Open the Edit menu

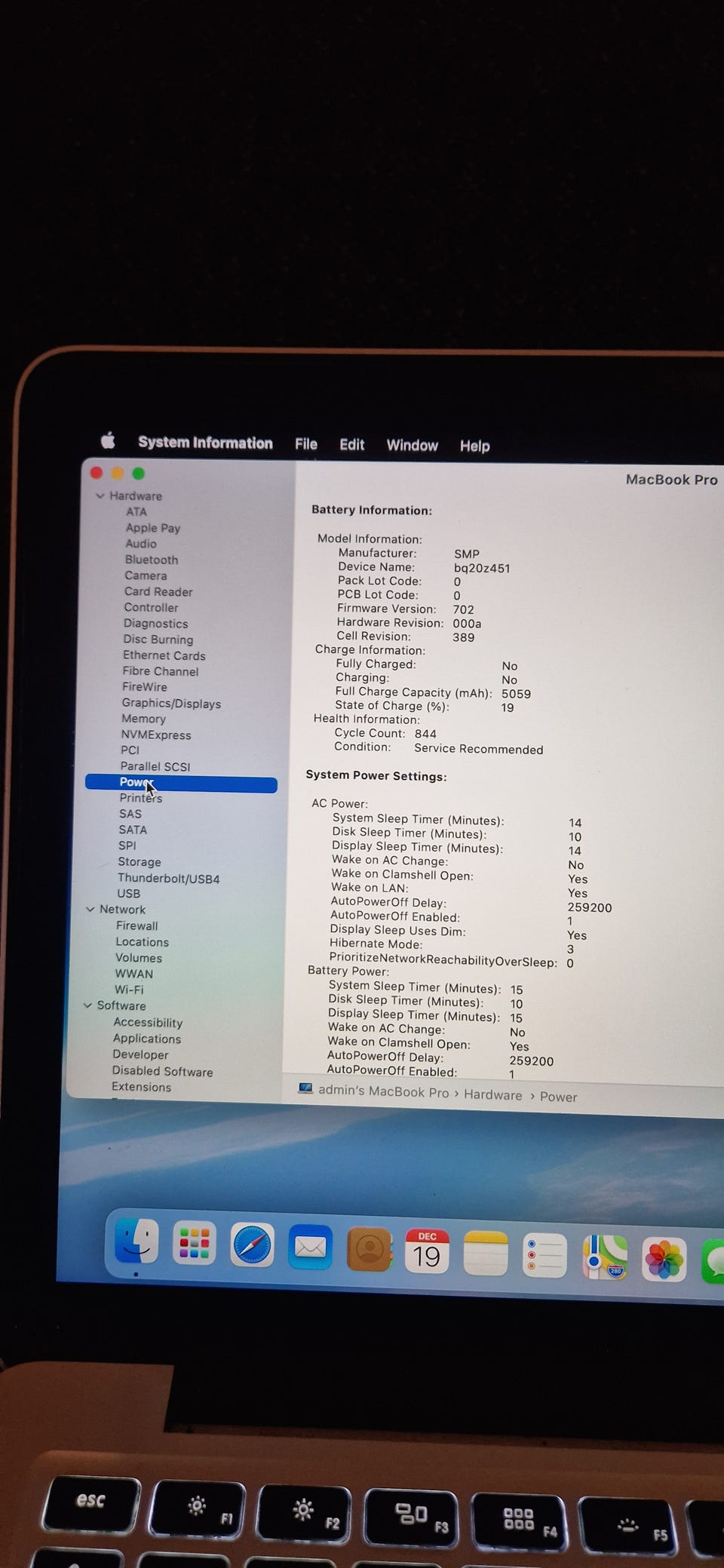pos(351,445)
